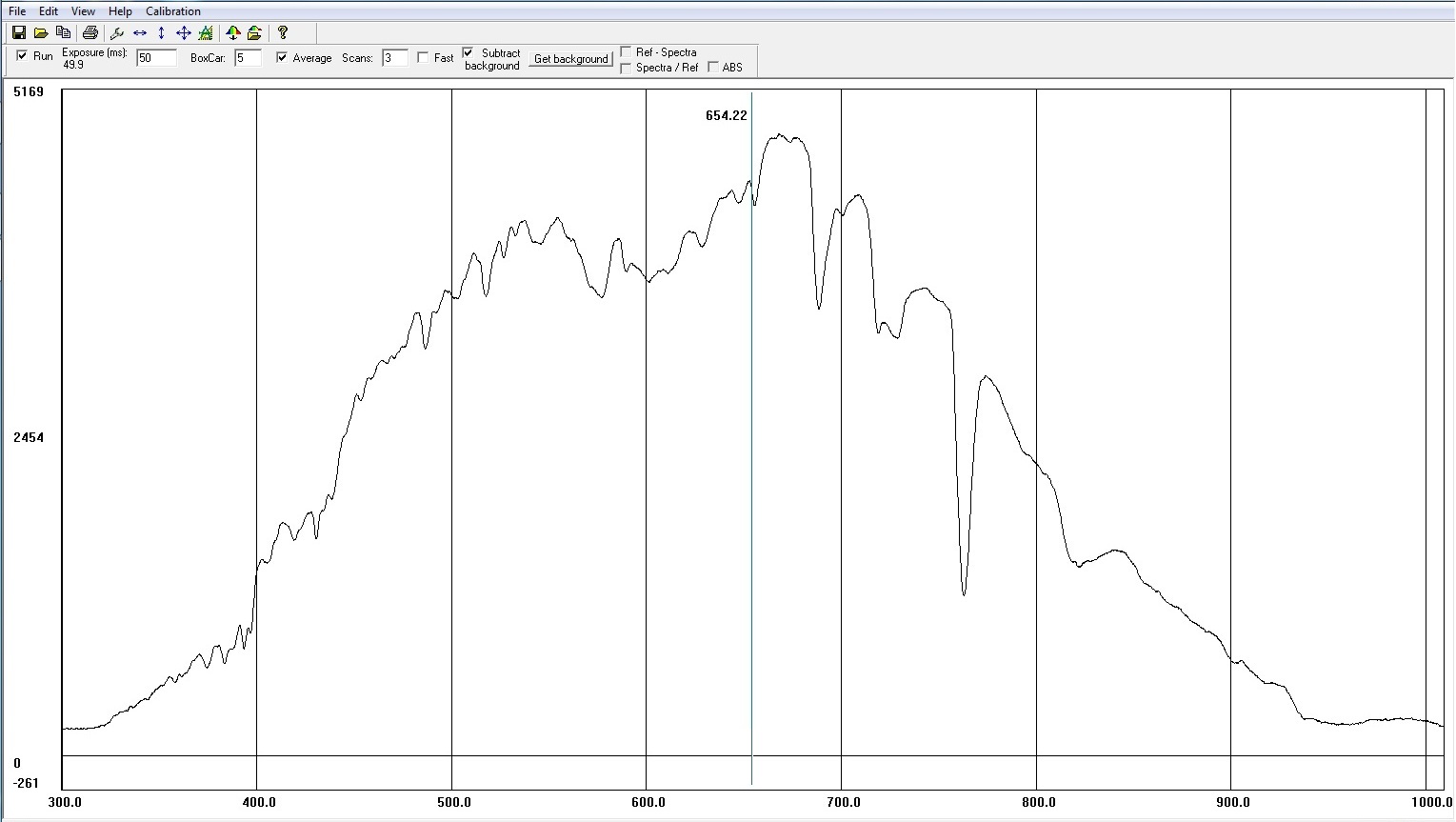Screen dimensions: 1456x822
Task: Open settings with the wrench icon
Action: click(x=118, y=32)
